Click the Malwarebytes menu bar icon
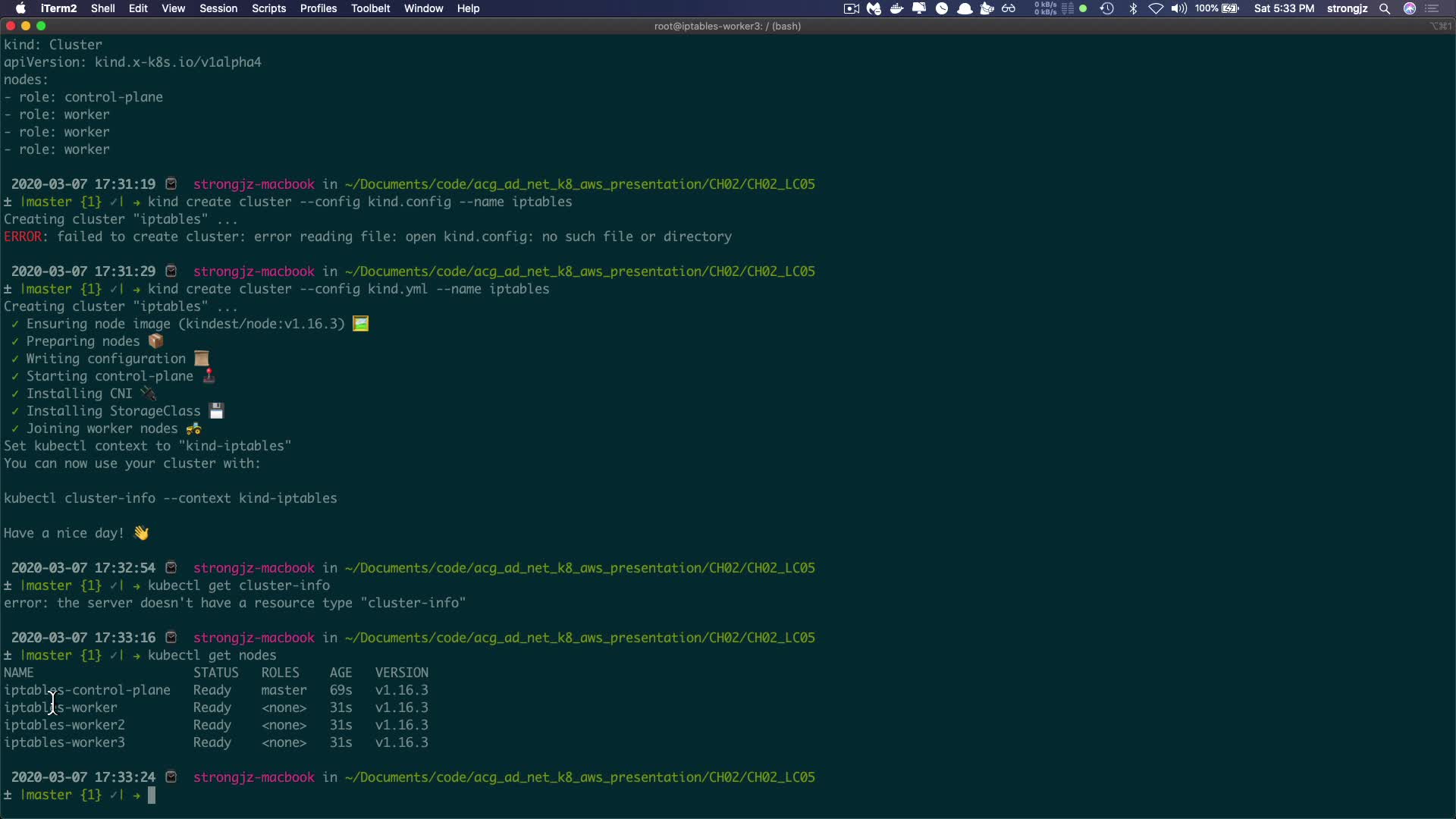 point(874,8)
